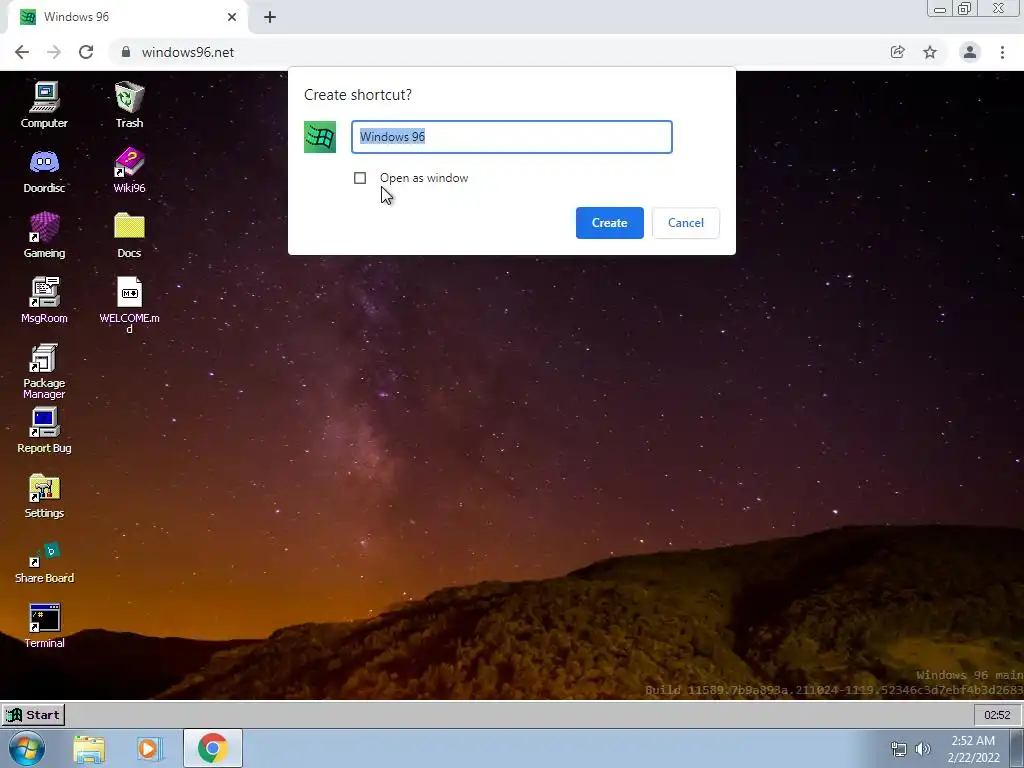The height and width of the screenshot is (768, 1024).
Task: Open the Windows 7 Start orb
Action: [x=27, y=748]
